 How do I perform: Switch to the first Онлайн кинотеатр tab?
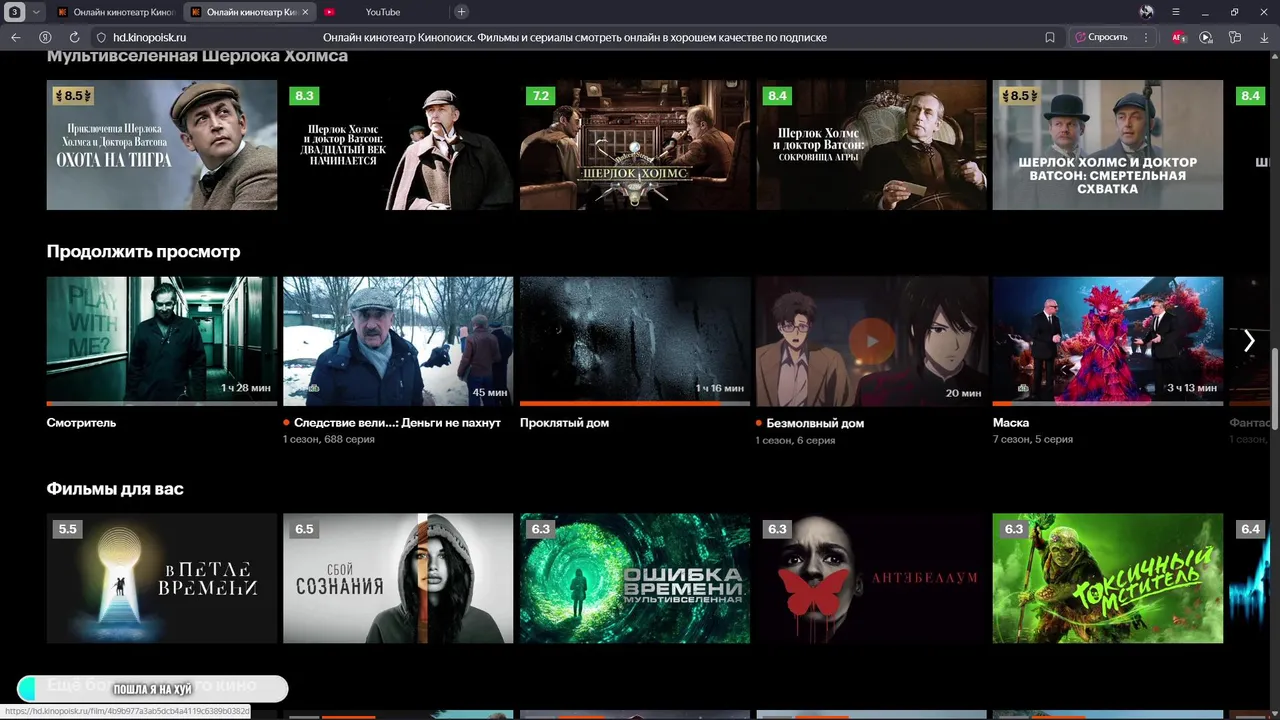[116, 12]
